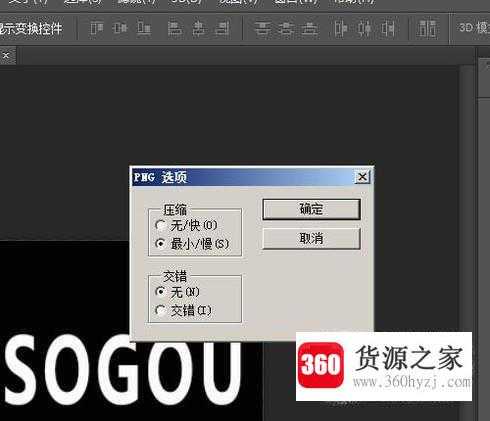Click the align top edges icon

pos(96,28)
